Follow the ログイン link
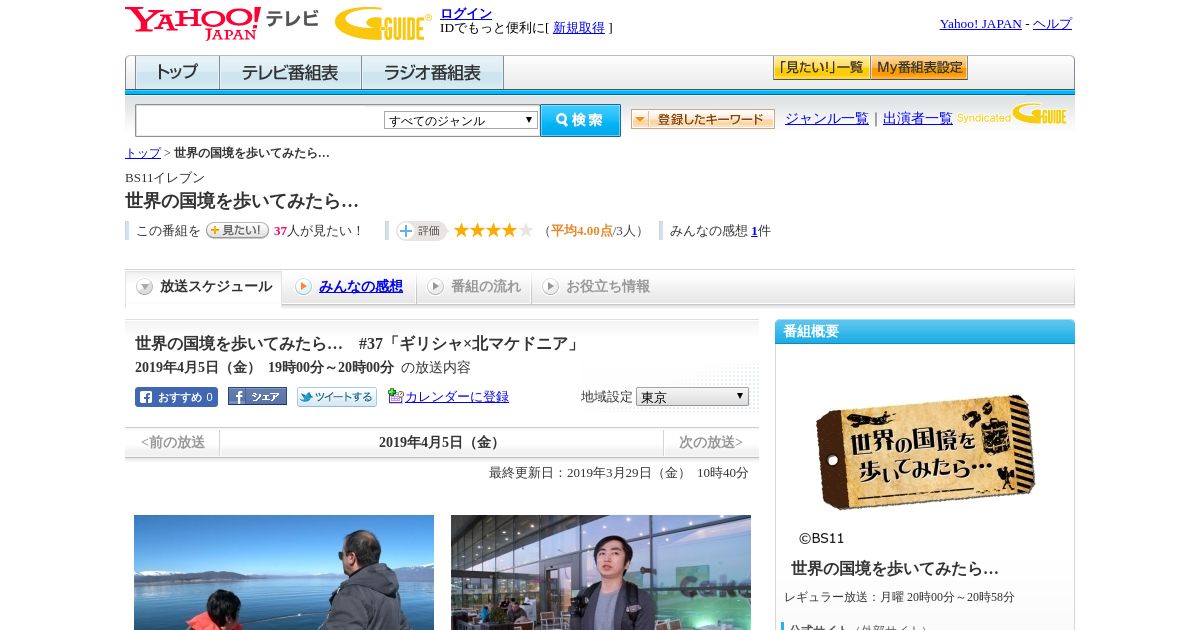The image size is (1200, 630). (x=466, y=13)
